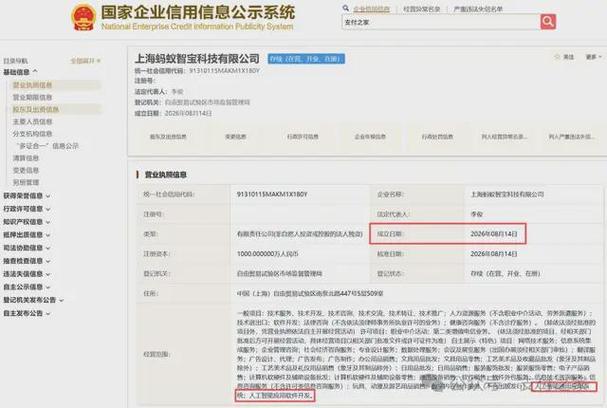Expand the 抵押出质信息 sidebar section
Viewport: 607px width, 408px height.
tap(27, 235)
